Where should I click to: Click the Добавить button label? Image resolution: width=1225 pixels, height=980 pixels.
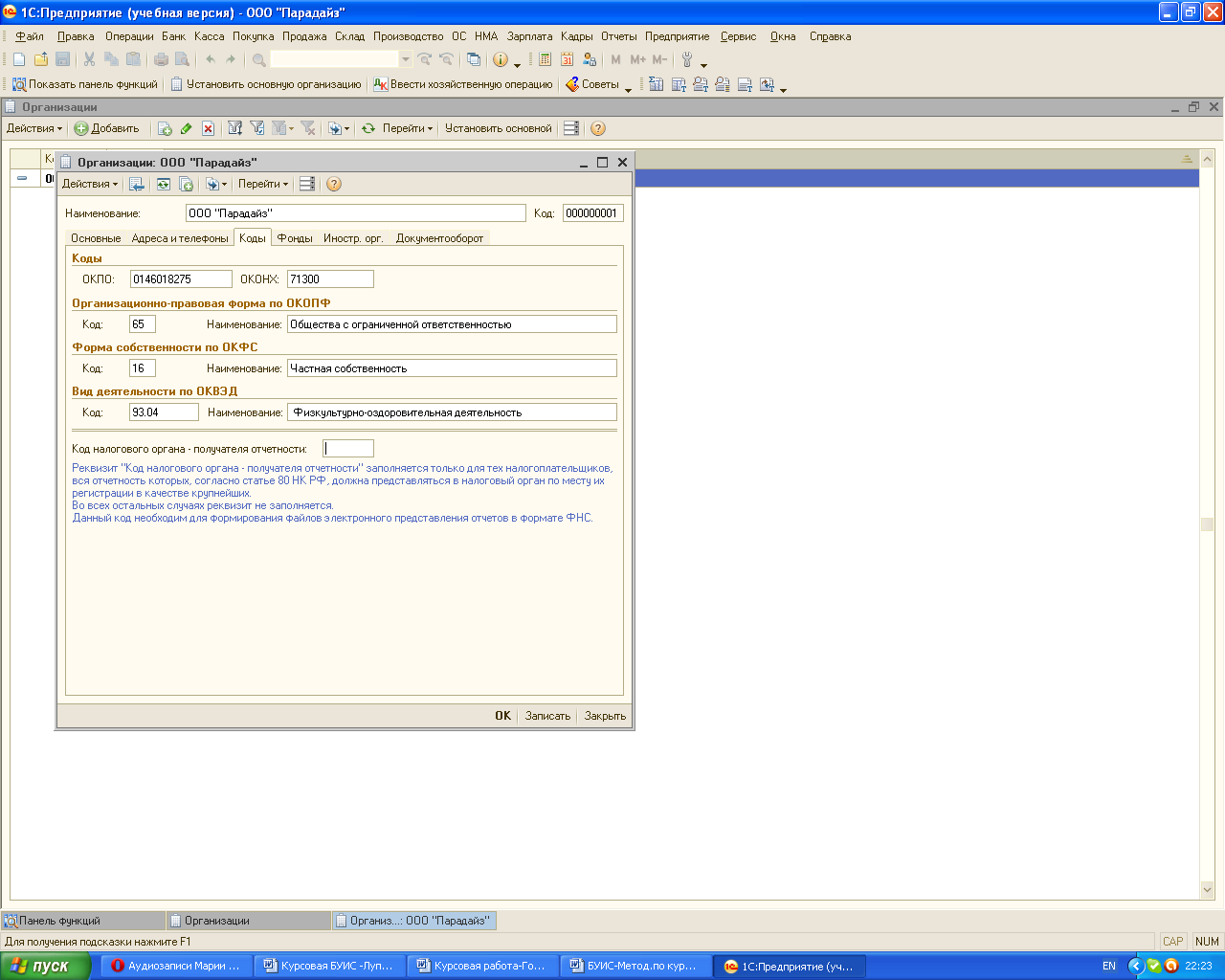[115, 128]
